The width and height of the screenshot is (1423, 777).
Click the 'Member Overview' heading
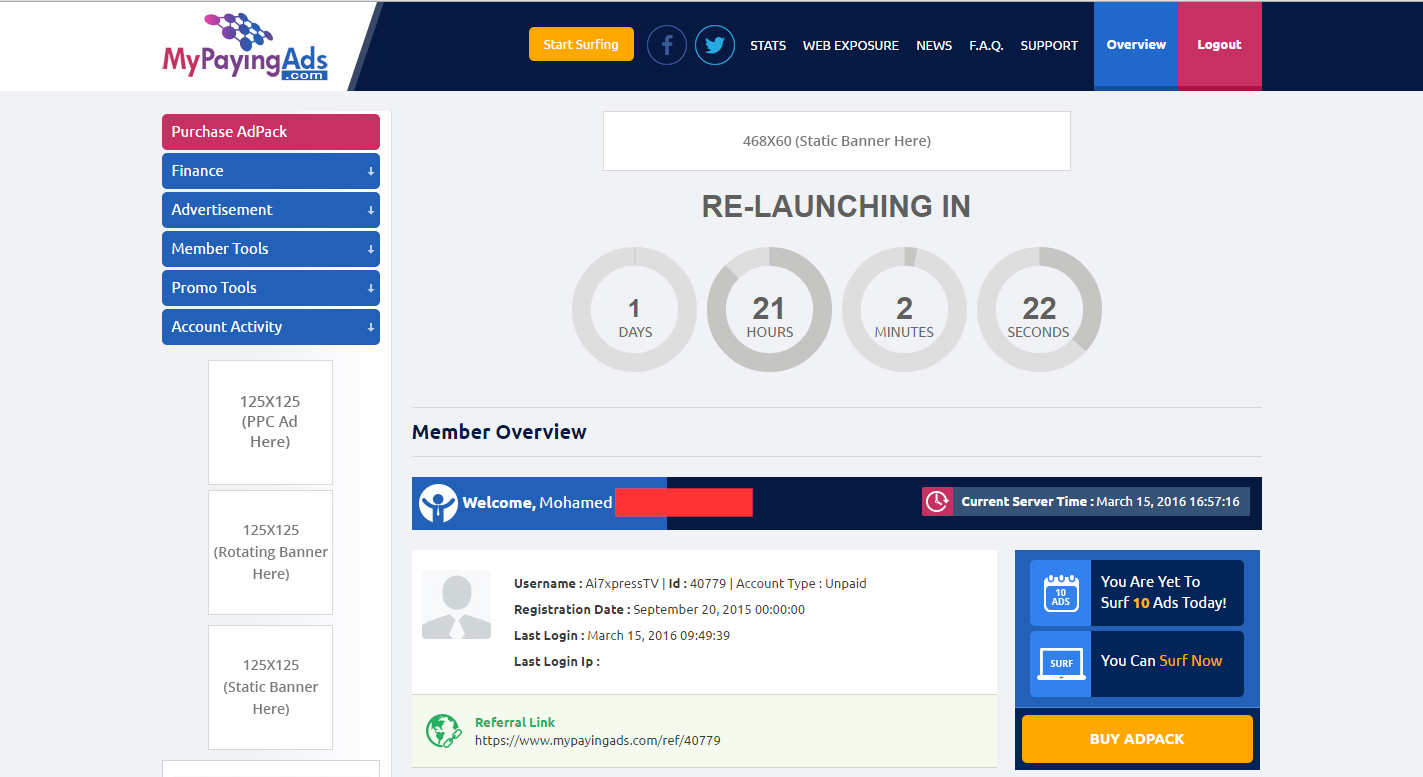pyautogui.click(x=499, y=433)
